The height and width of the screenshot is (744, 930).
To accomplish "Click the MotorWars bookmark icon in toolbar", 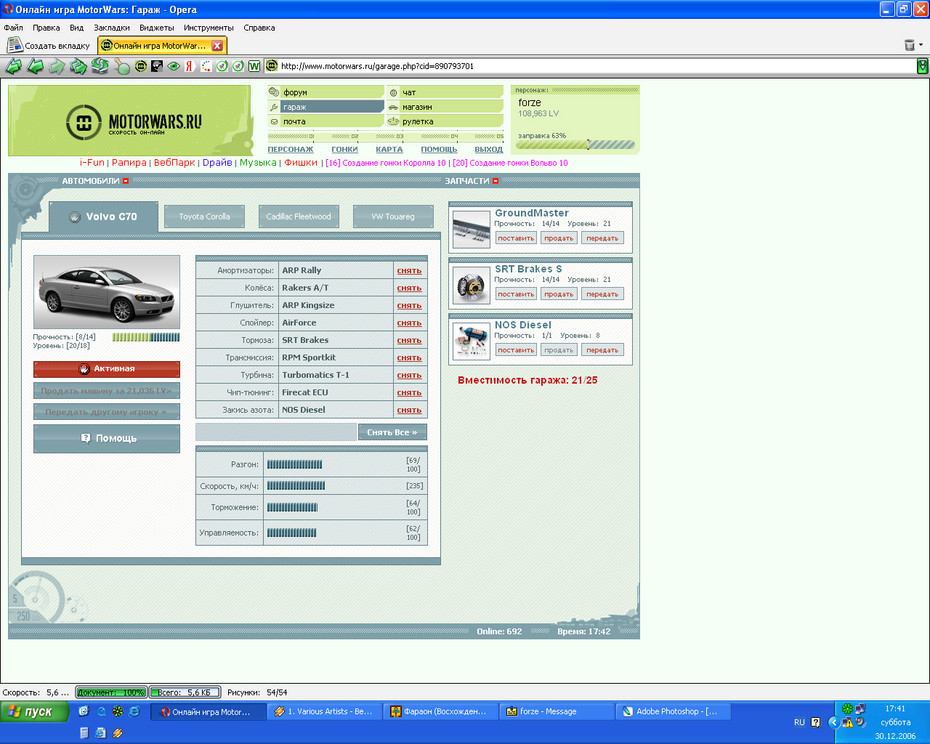I will pyautogui.click(x=141, y=66).
